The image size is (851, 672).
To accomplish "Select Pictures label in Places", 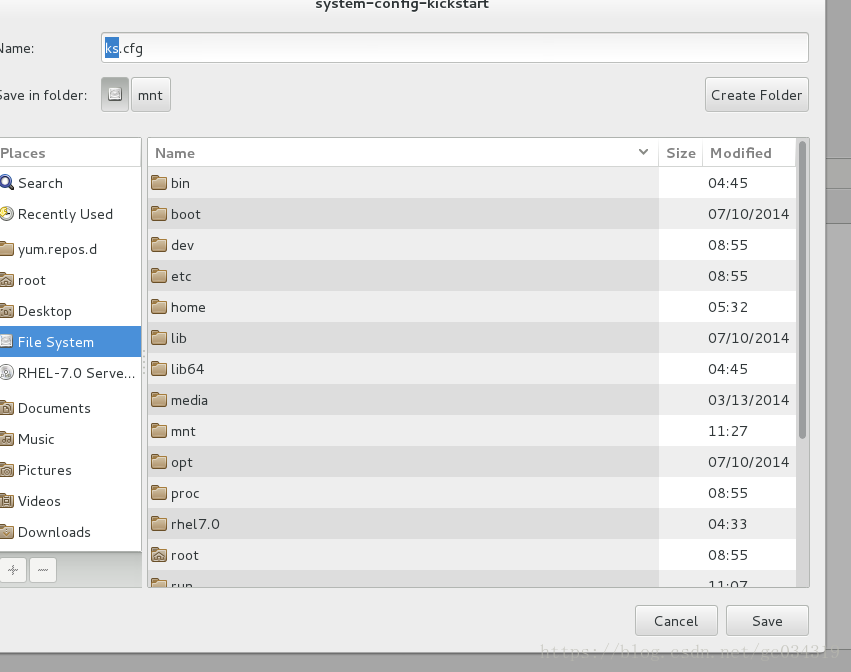I will click(x=45, y=470).
